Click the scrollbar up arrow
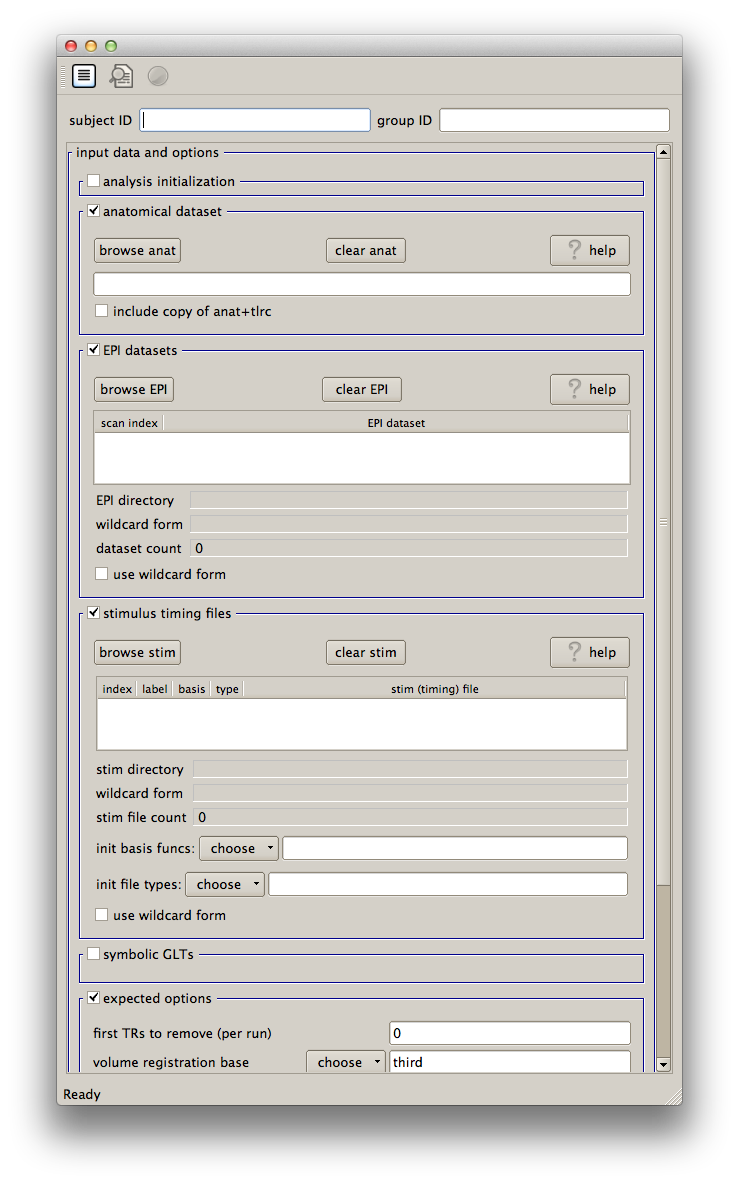 coord(662,152)
